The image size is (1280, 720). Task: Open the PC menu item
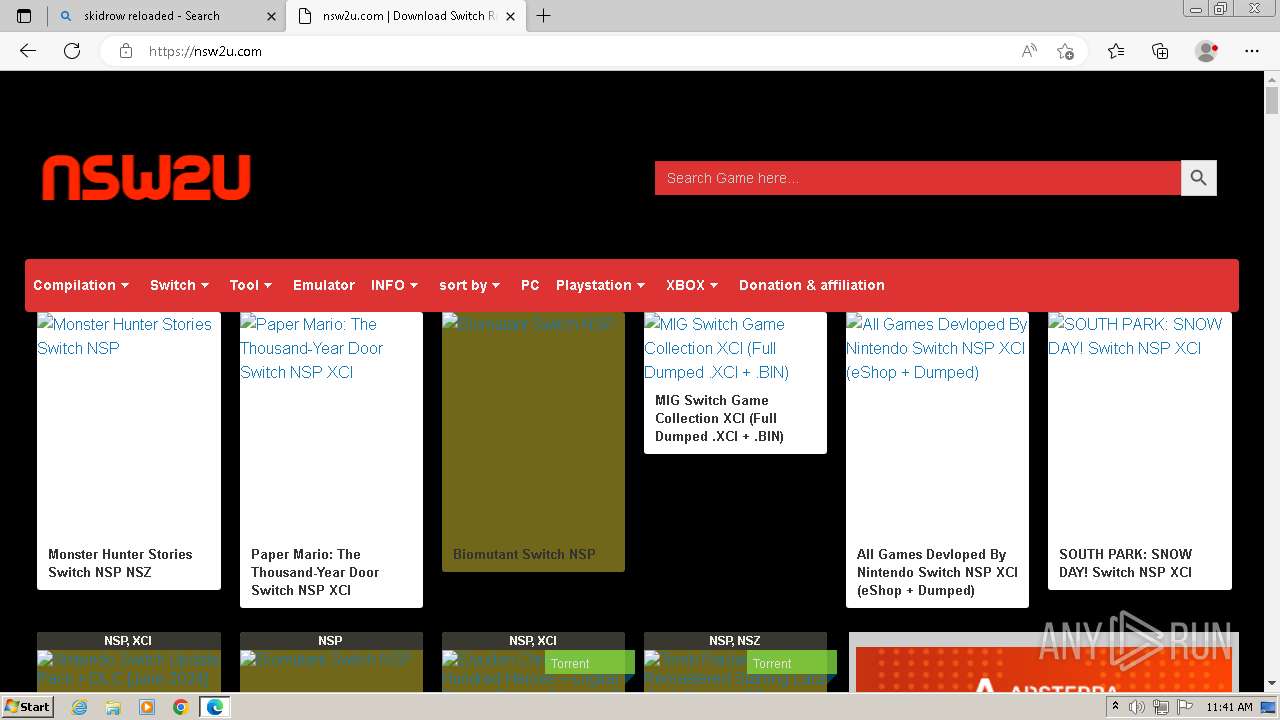tap(530, 285)
